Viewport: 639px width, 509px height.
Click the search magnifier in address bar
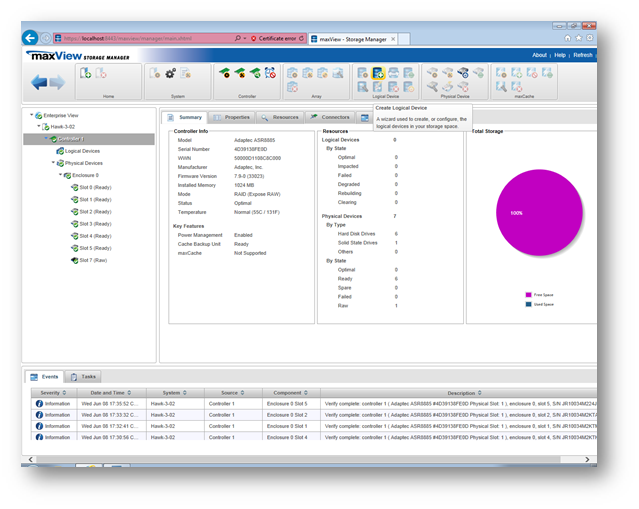238,38
